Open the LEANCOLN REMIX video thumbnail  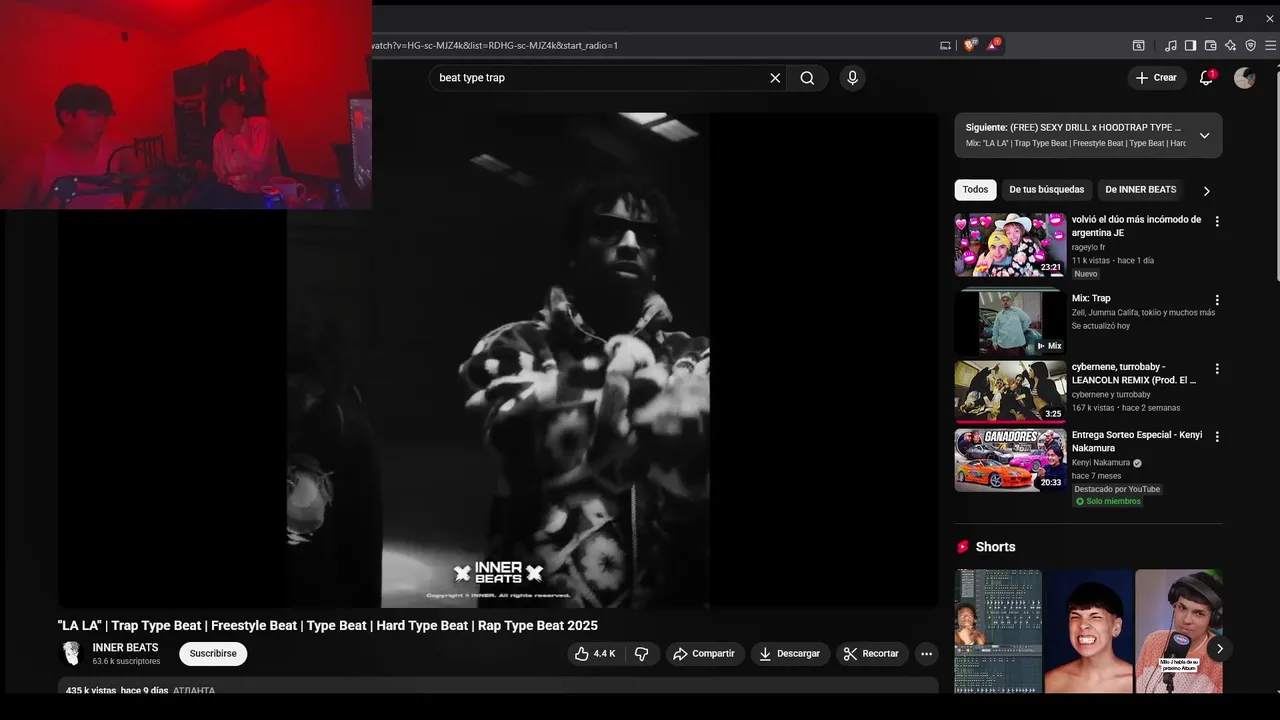pyautogui.click(x=1010, y=392)
